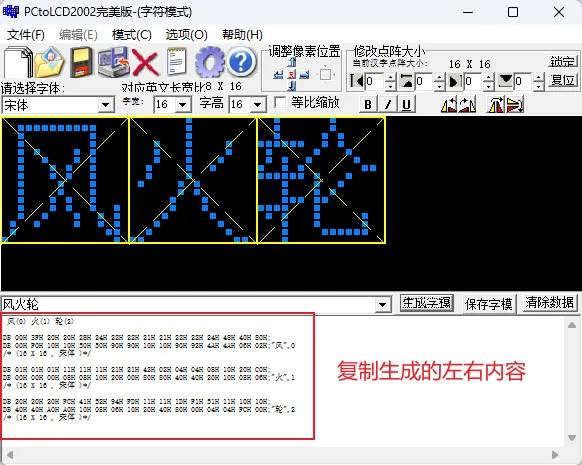
Task: Click the output scrollbar down arrow
Action: (572, 438)
